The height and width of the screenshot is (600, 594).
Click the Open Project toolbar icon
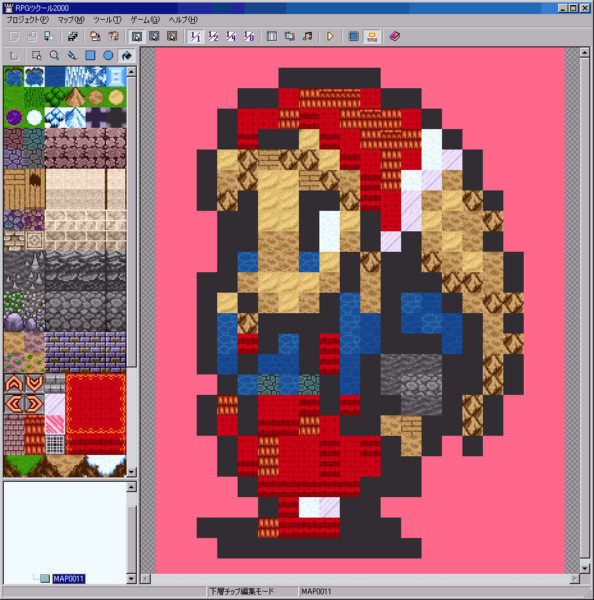coord(31,36)
